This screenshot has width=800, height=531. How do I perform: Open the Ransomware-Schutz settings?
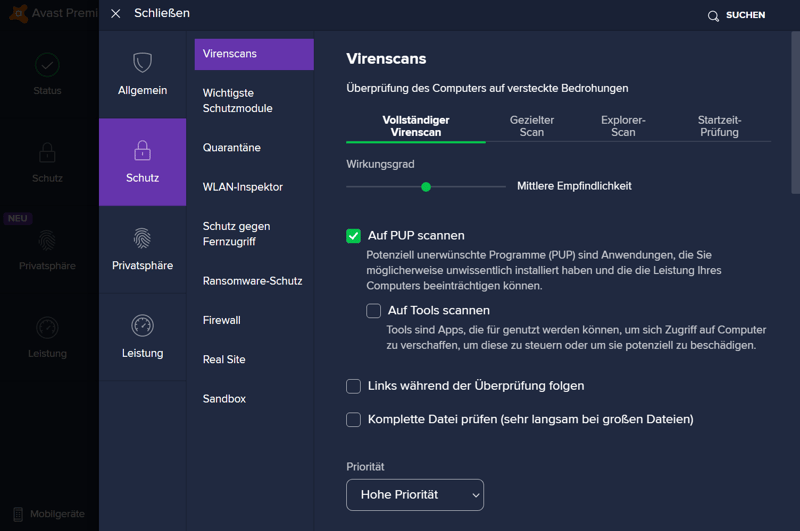252,281
